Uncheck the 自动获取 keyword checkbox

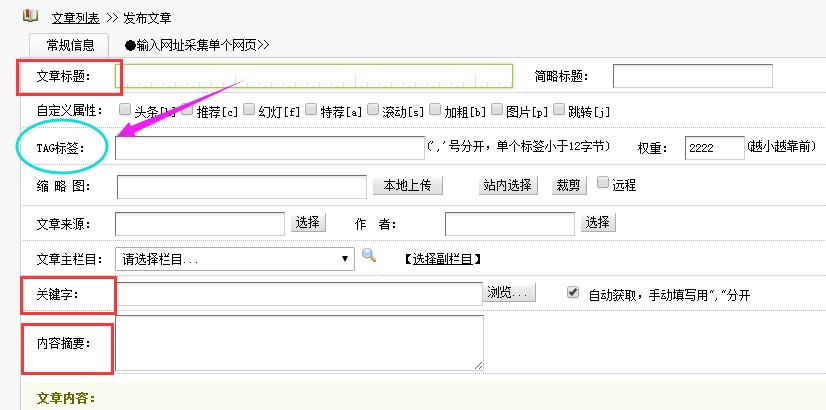(573, 293)
